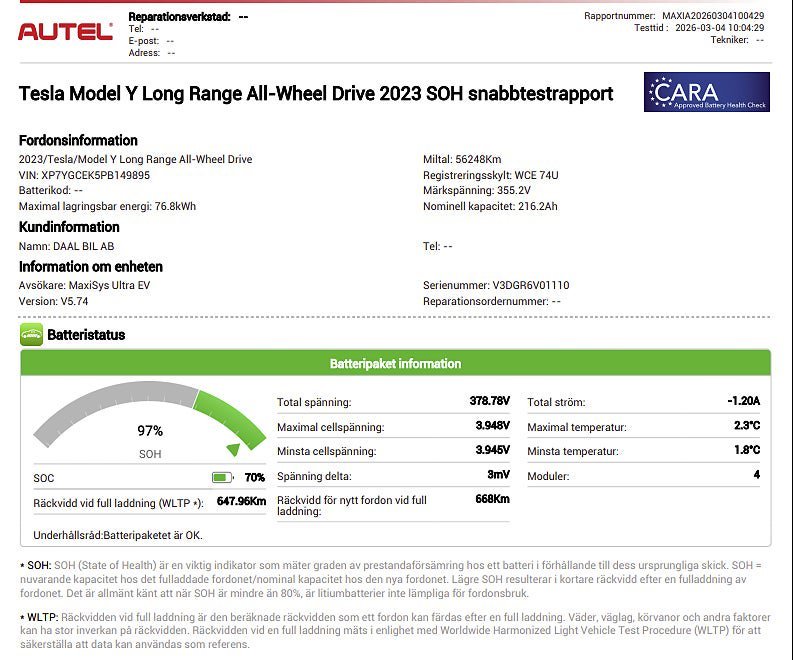
Task: Click the green SOH gauge pointer arrow
Action: (x=233, y=449)
